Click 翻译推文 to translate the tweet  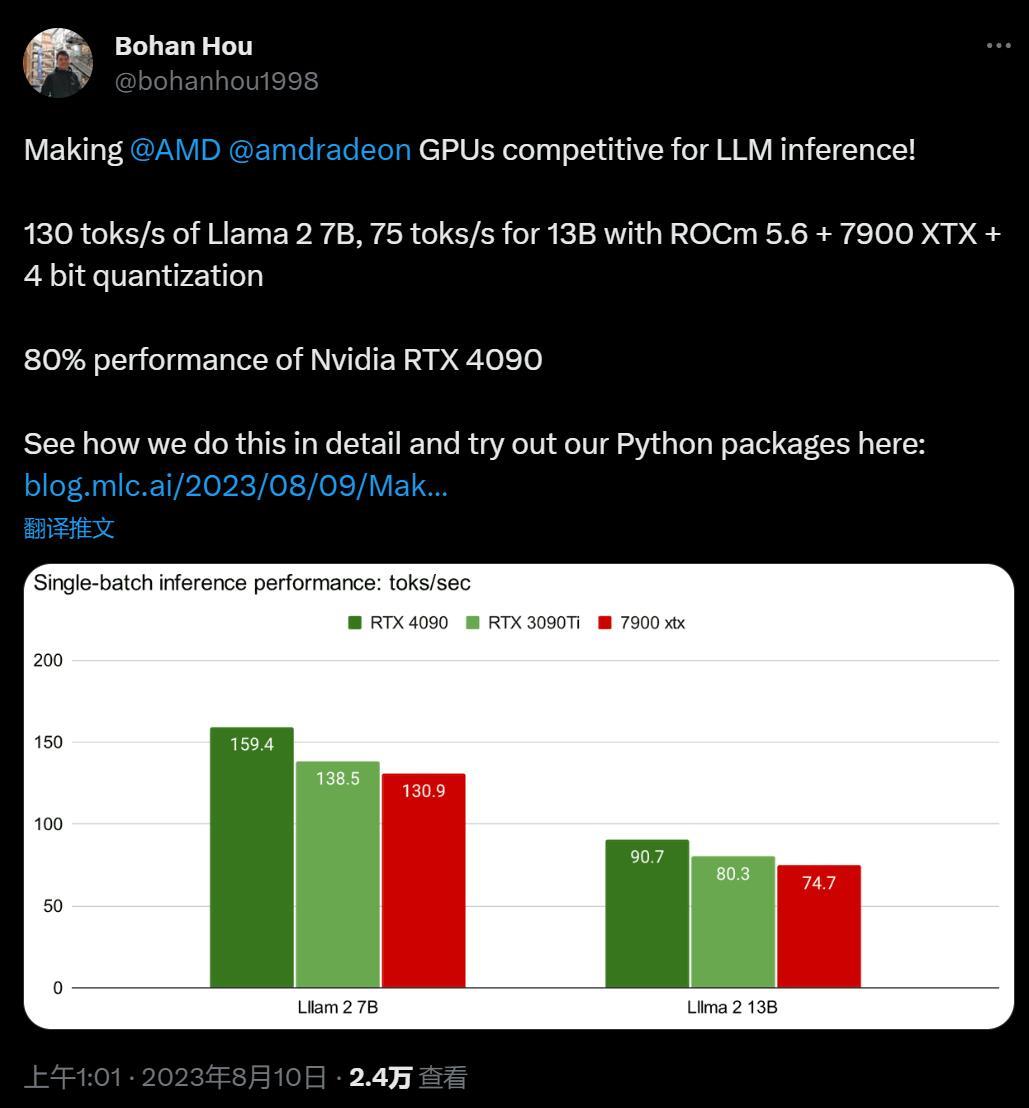tap(69, 528)
